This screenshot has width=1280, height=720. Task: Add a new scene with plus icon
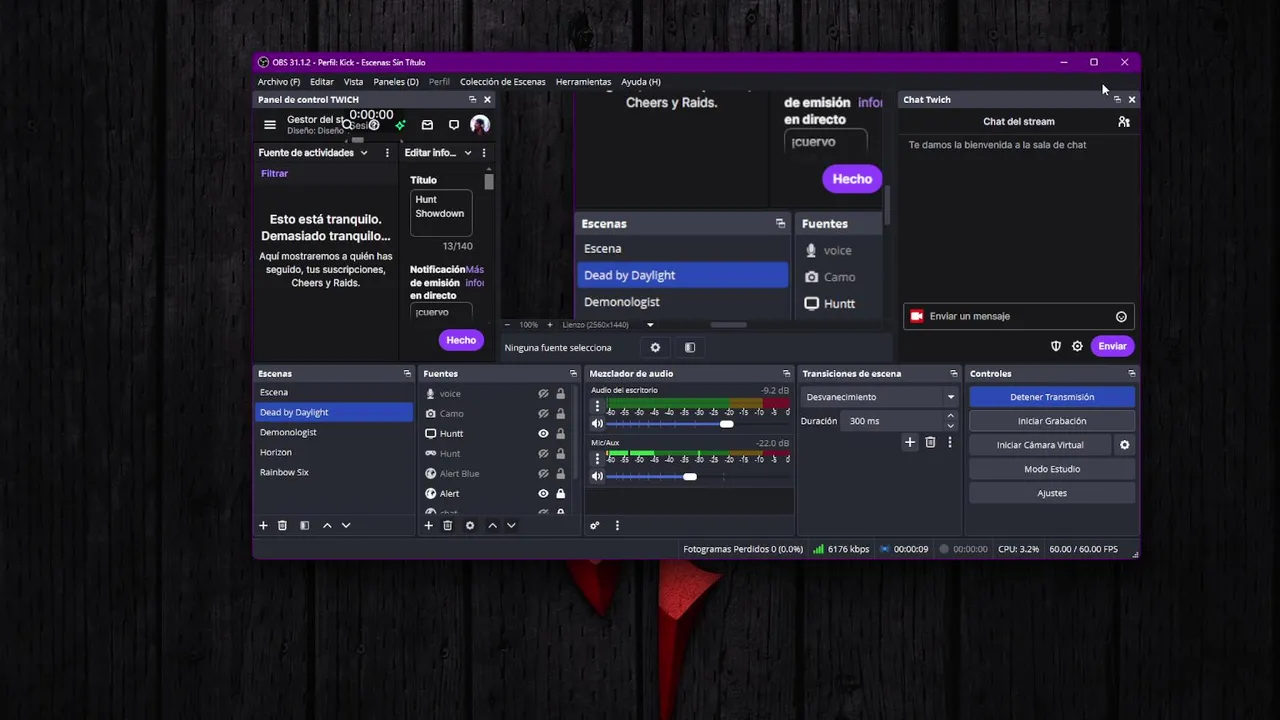coord(263,525)
